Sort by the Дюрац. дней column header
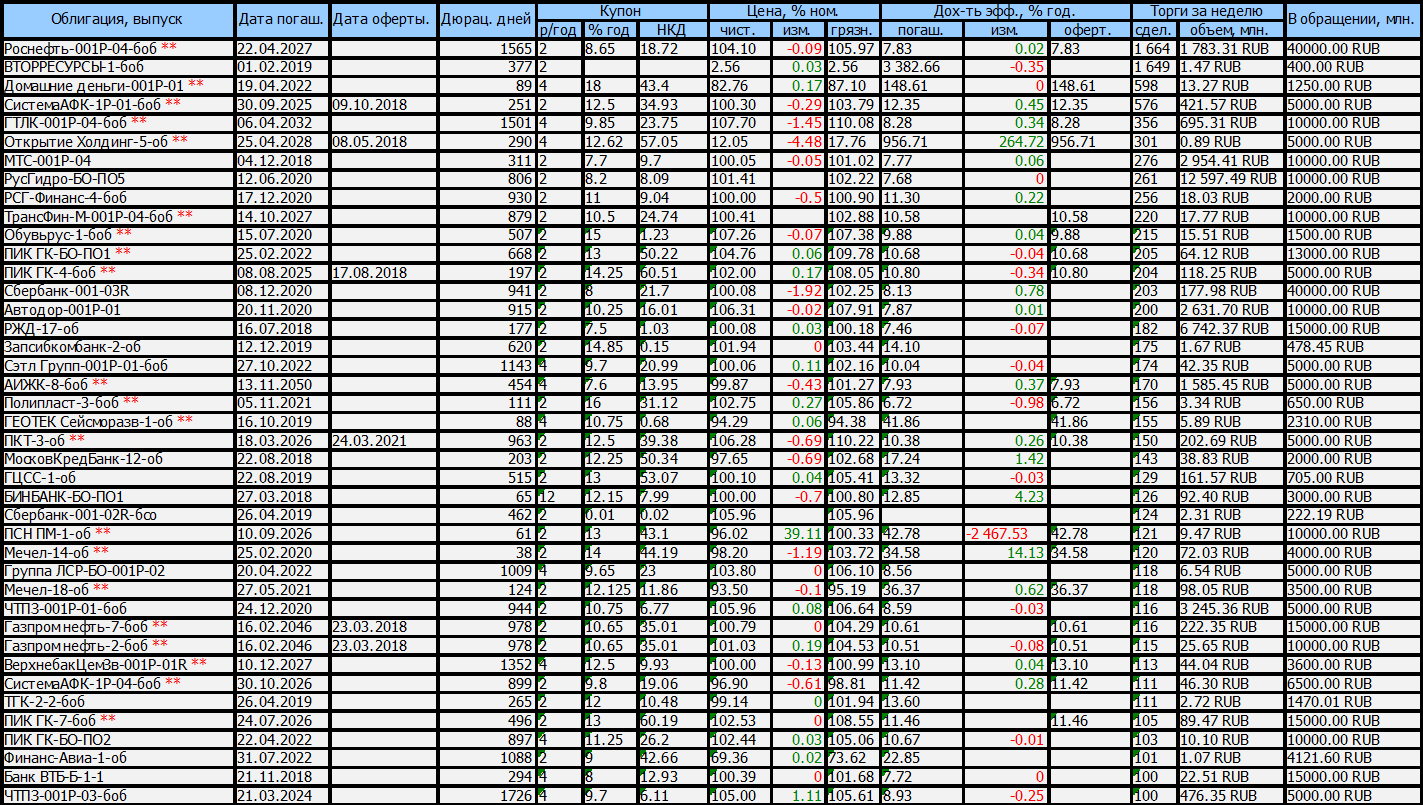The height and width of the screenshot is (805, 1423). [x=487, y=20]
